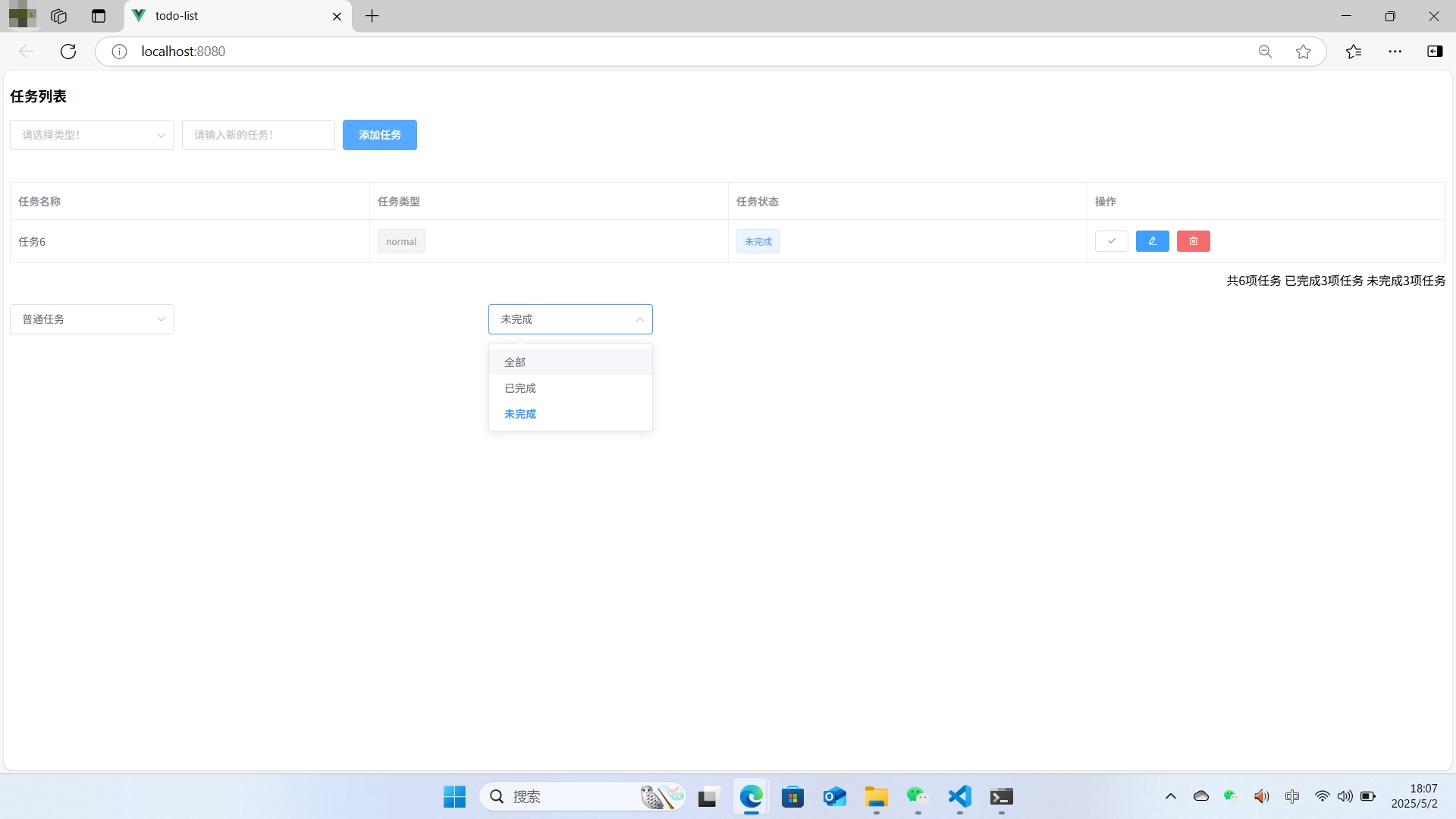This screenshot has height=819, width=1456.
Task: Click the 未完成 status tag in 任务6 row
Action: [758, 241]
